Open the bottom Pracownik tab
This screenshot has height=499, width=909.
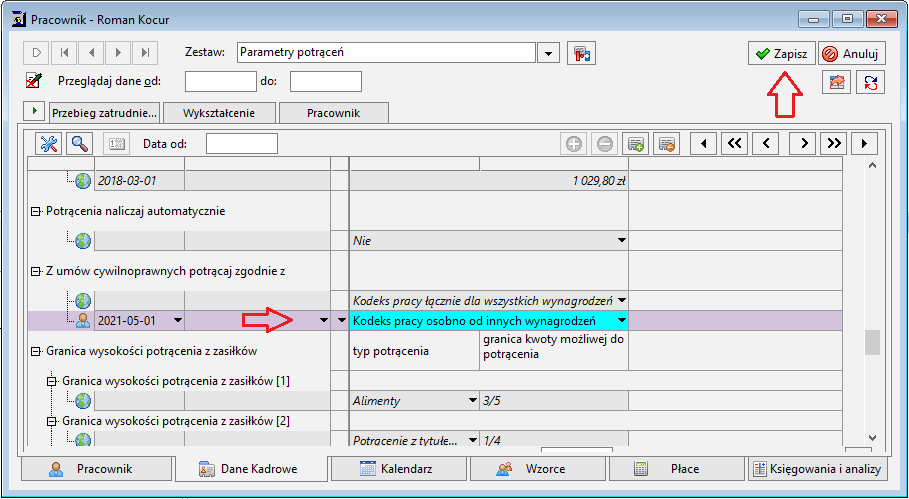tap(97, 469)
